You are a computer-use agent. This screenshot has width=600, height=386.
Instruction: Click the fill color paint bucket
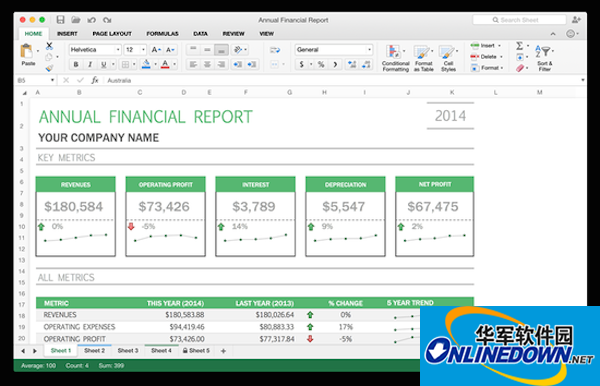point(146,64)
